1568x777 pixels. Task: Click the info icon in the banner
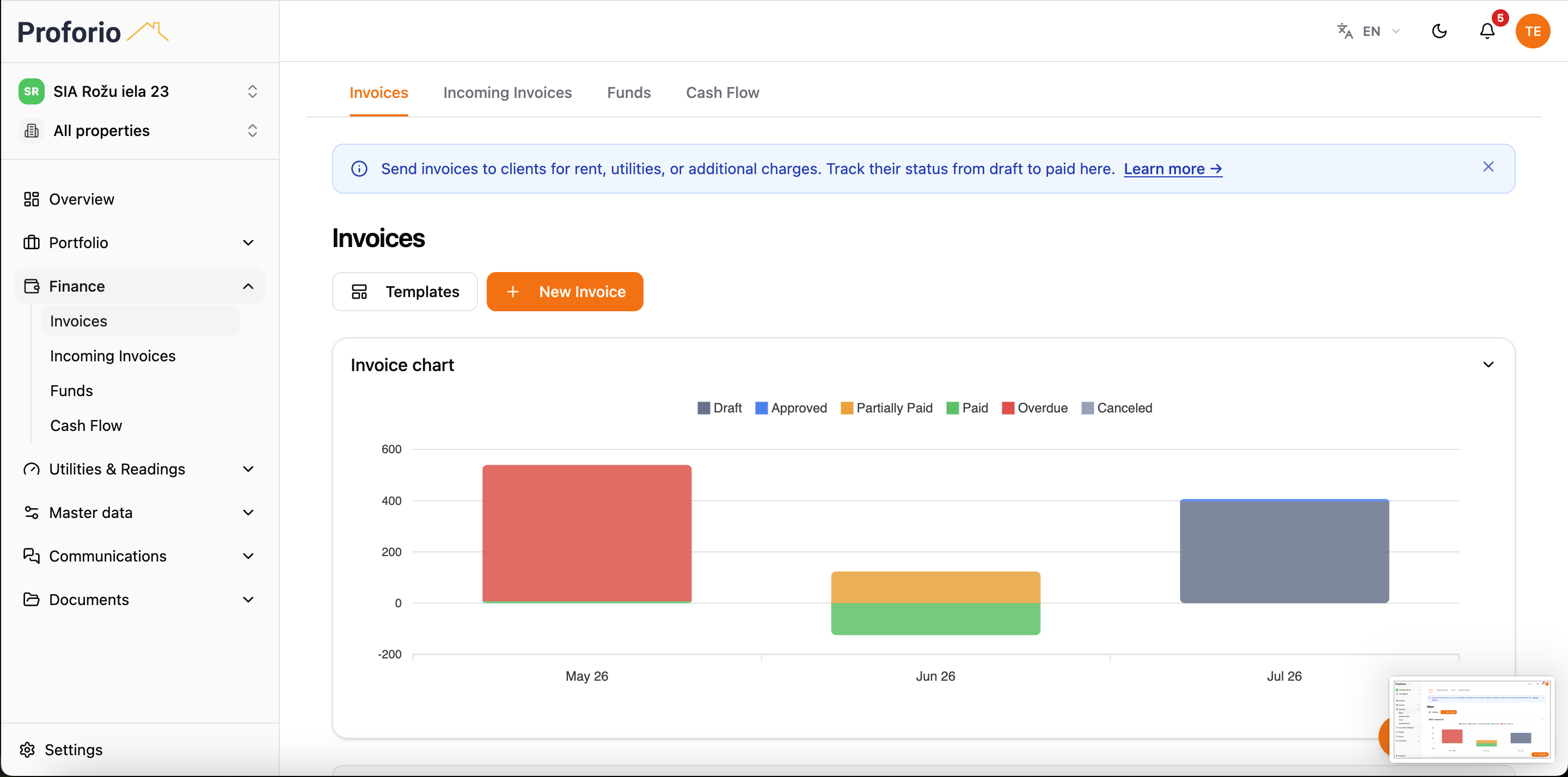coord(359,169)
